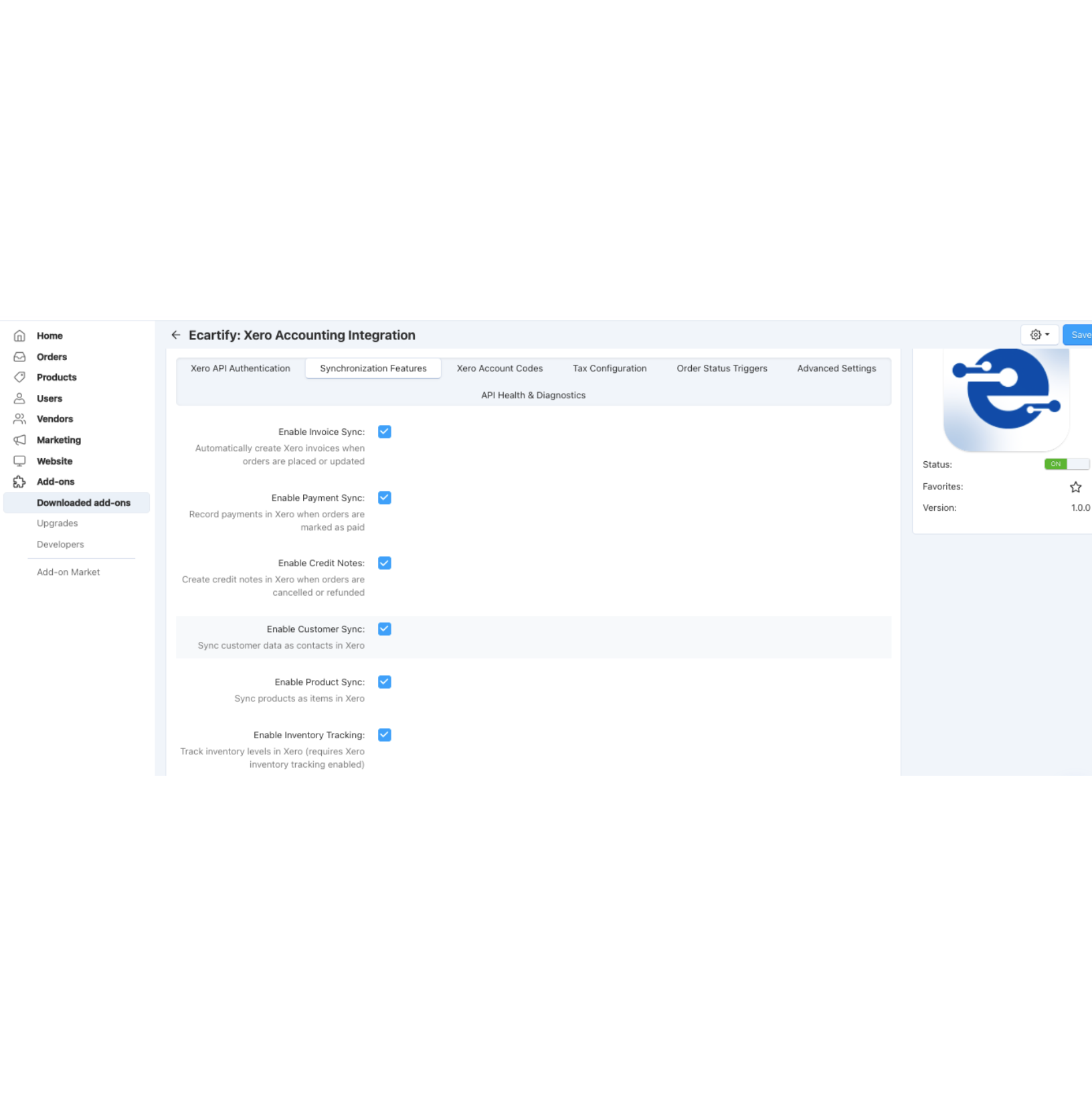
Task: Collapse the Add-ons sidebar section
Action: coord(56,482)
